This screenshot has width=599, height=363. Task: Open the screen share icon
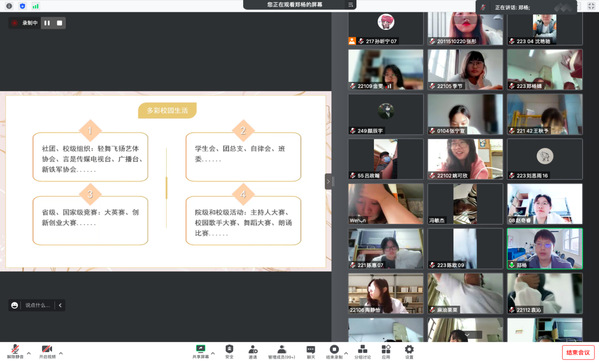point(201,351)
